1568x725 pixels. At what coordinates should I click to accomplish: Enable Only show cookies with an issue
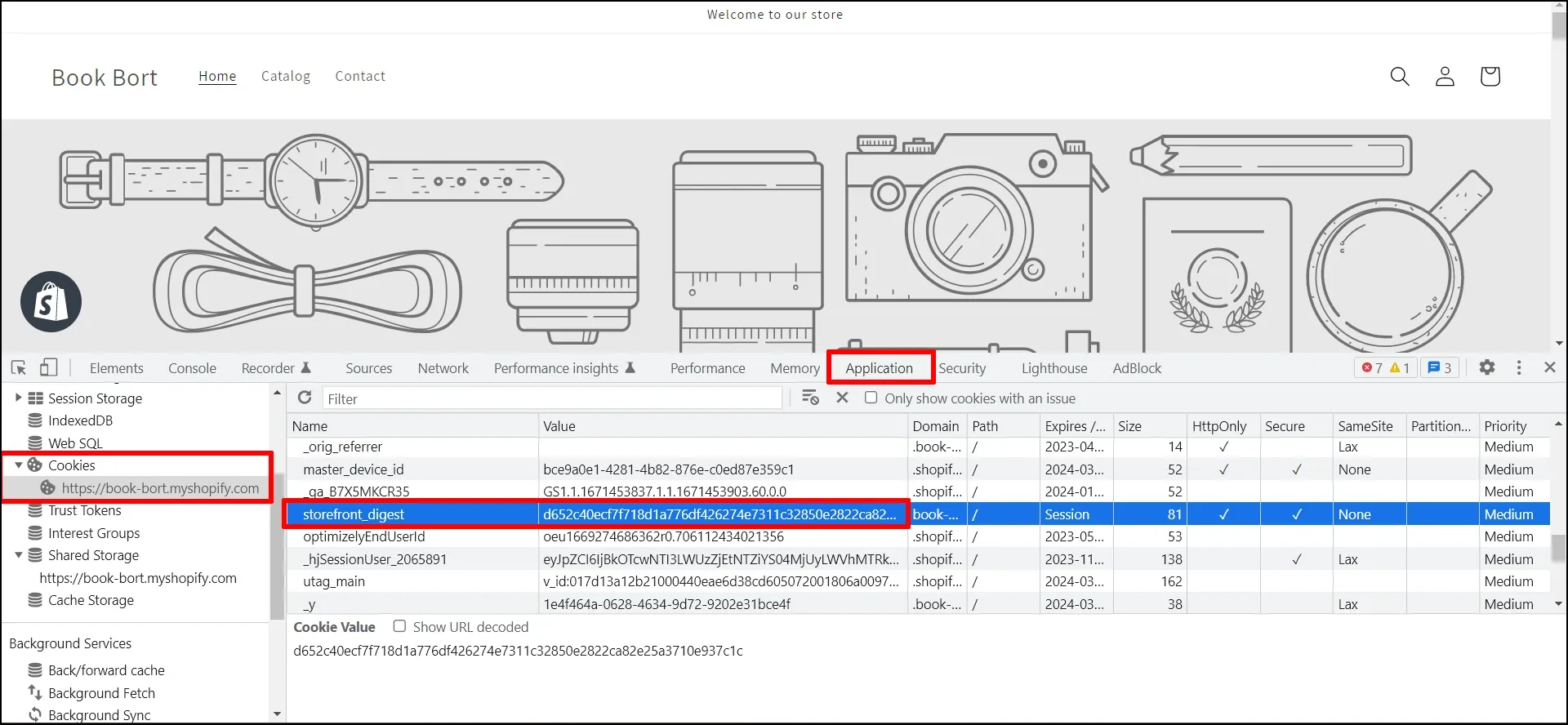coord(871,398)
